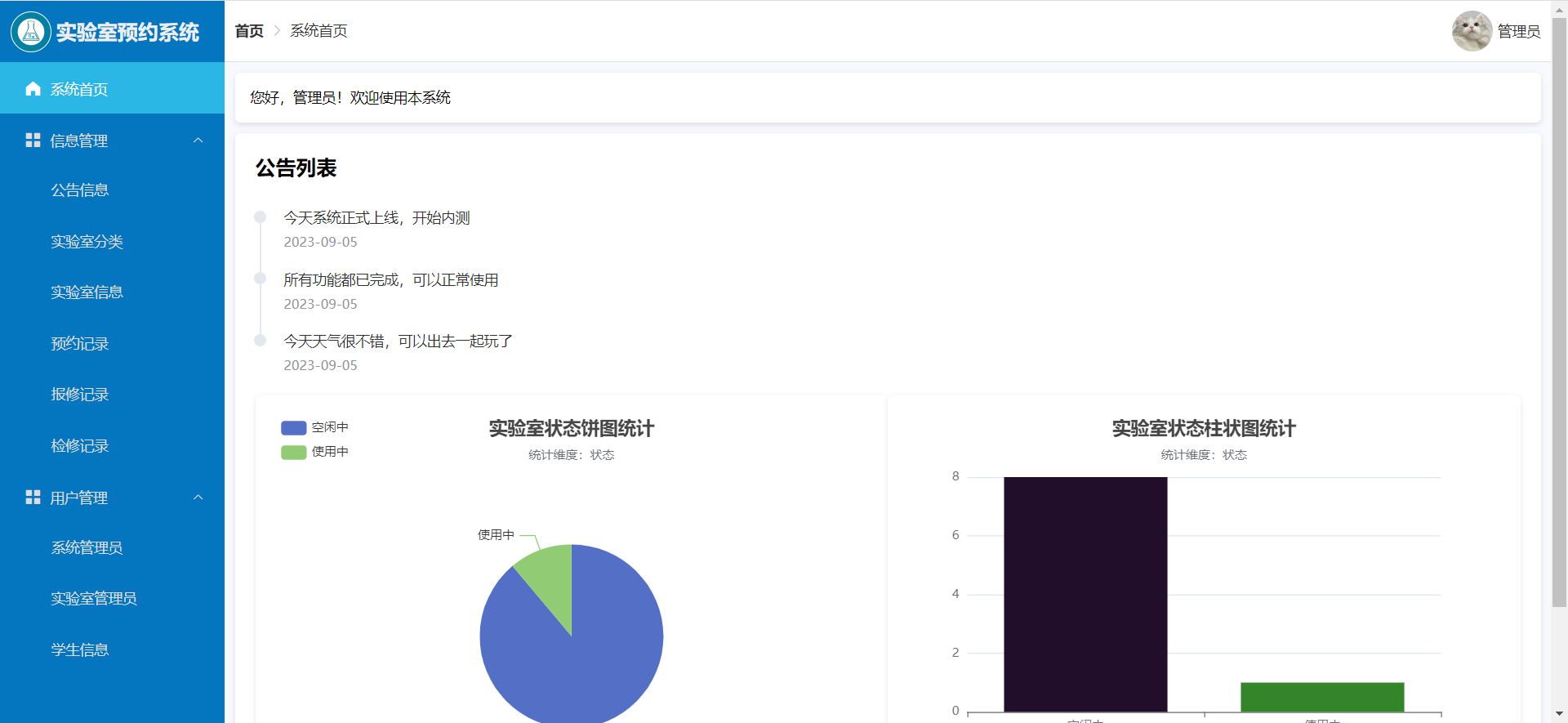Open 预约记录 menu item
Image resolution: width=1568 pixels, height=723 pixels.
tap(112, 344)
